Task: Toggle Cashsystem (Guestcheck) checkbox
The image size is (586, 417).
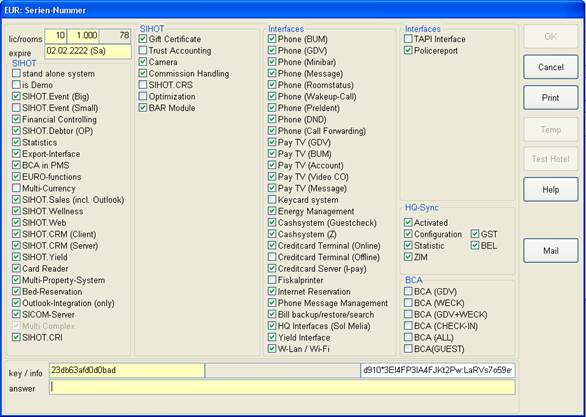Action: 272,223
